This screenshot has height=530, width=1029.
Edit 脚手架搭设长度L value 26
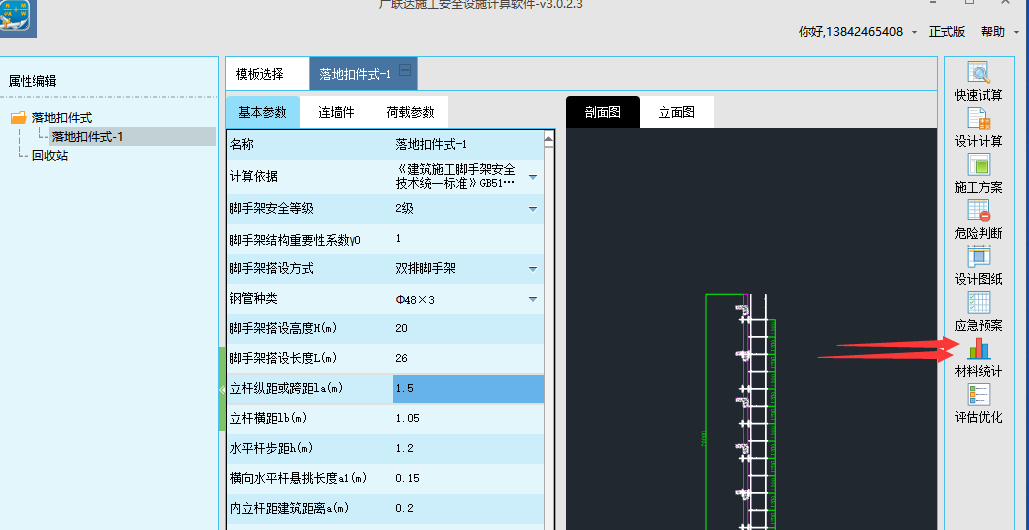click(x=468, y=358)
